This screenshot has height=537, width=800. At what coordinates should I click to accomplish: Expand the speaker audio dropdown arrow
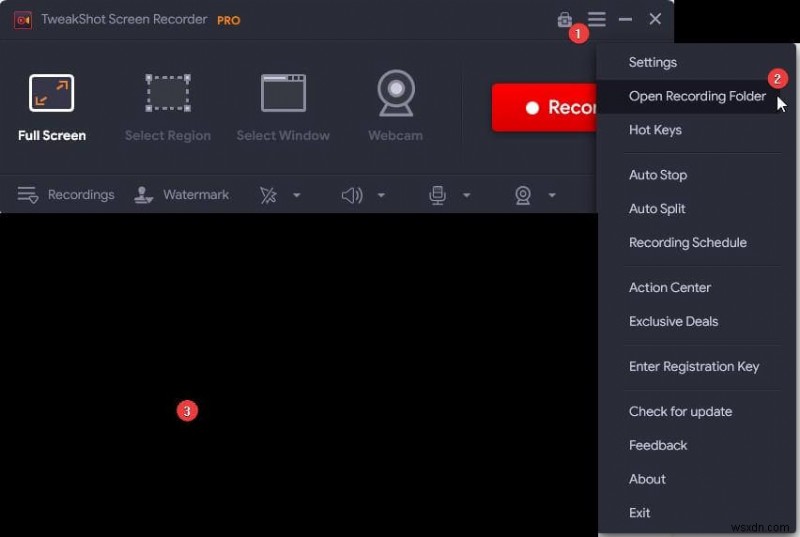tap(381, 195)
